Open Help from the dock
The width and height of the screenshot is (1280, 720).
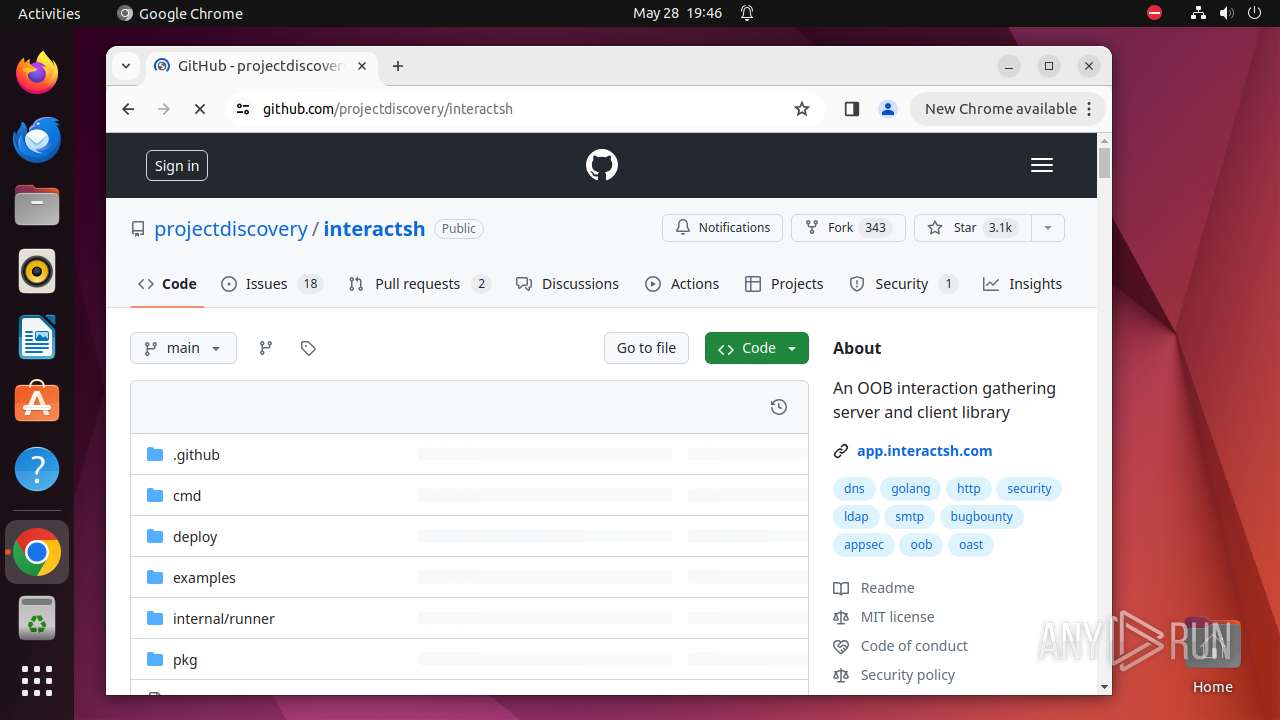click(x=37, y=469)
